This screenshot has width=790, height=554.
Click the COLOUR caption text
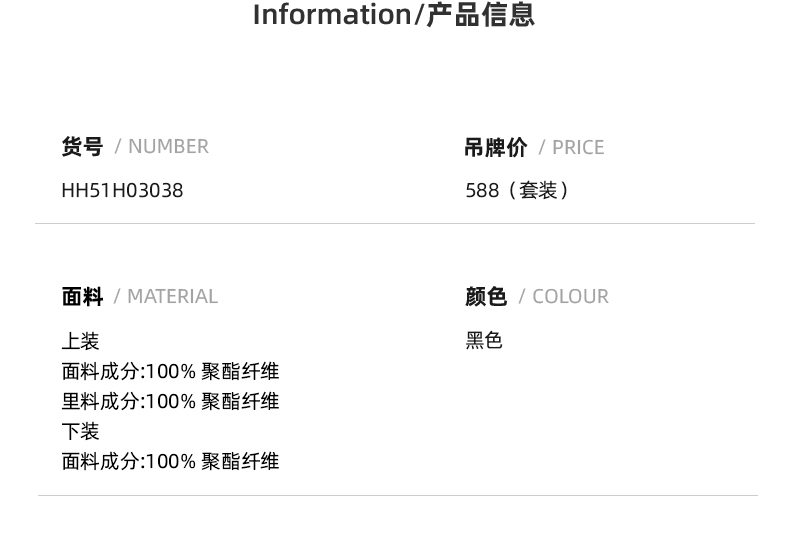coord(570,296)
